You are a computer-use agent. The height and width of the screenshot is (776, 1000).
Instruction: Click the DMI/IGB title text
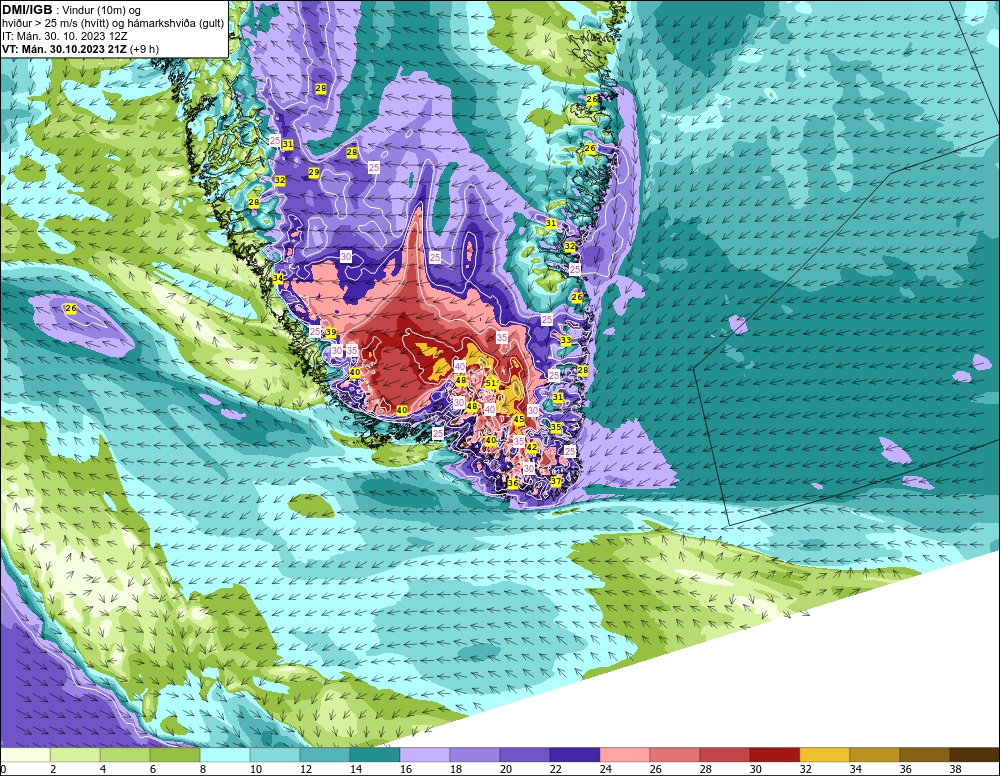pos(27,10)
